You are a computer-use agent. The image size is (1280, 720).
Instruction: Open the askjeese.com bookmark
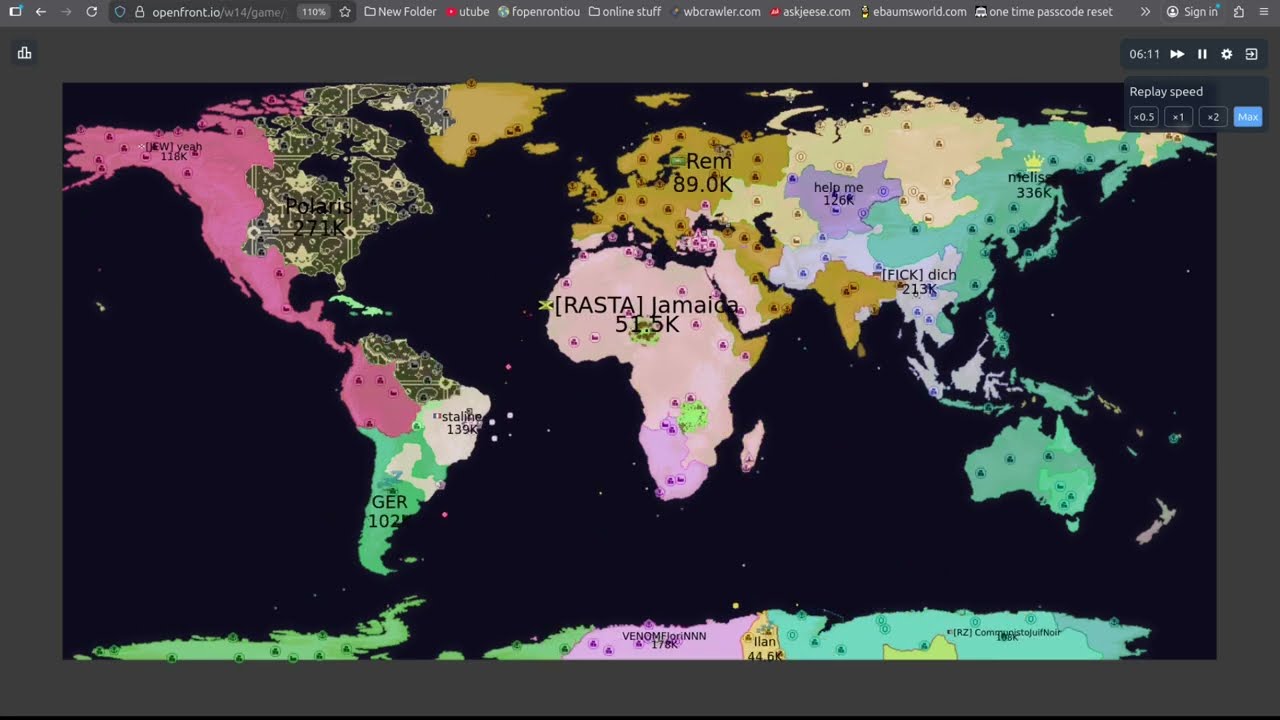[x=810, y=12]
